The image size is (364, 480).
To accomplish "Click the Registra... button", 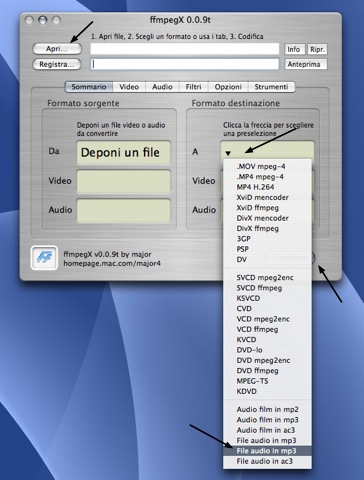I will click(57, 64).
